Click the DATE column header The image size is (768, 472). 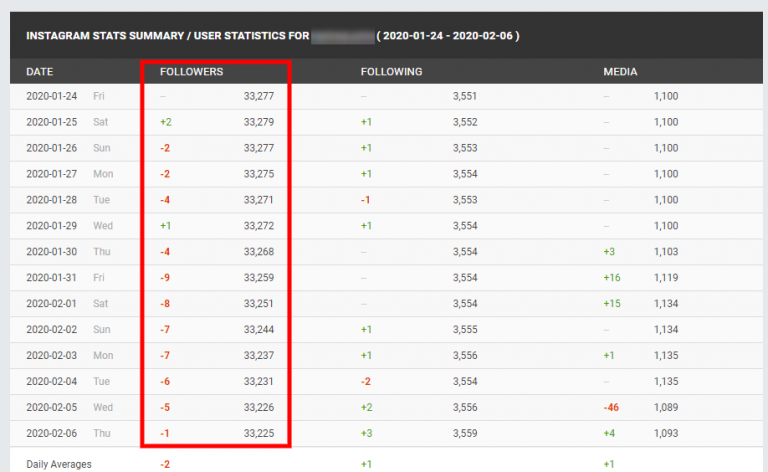(x=40, y=72)
